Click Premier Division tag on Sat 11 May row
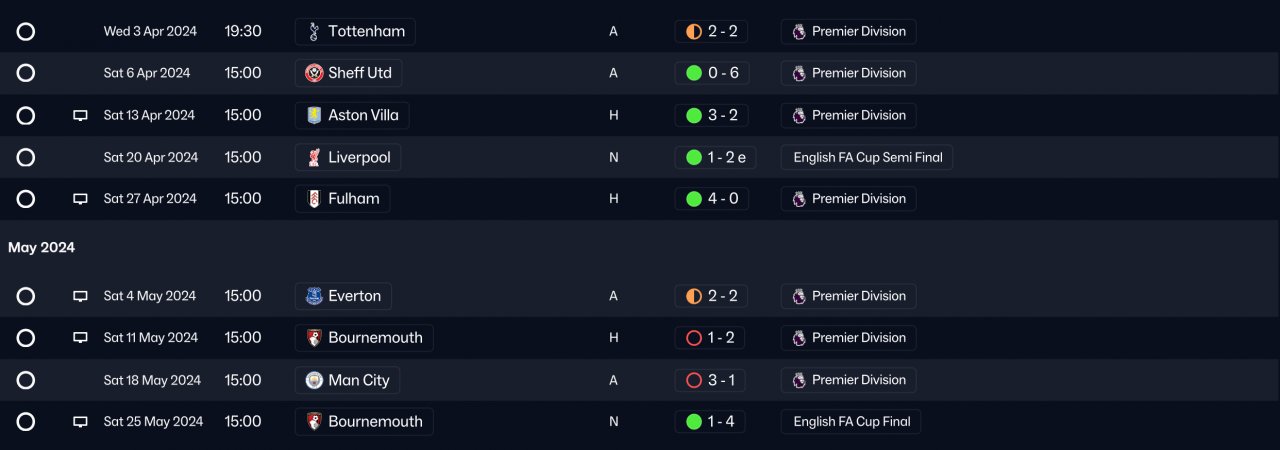This screenshot has height=450, width=1280. pos(848,338)
